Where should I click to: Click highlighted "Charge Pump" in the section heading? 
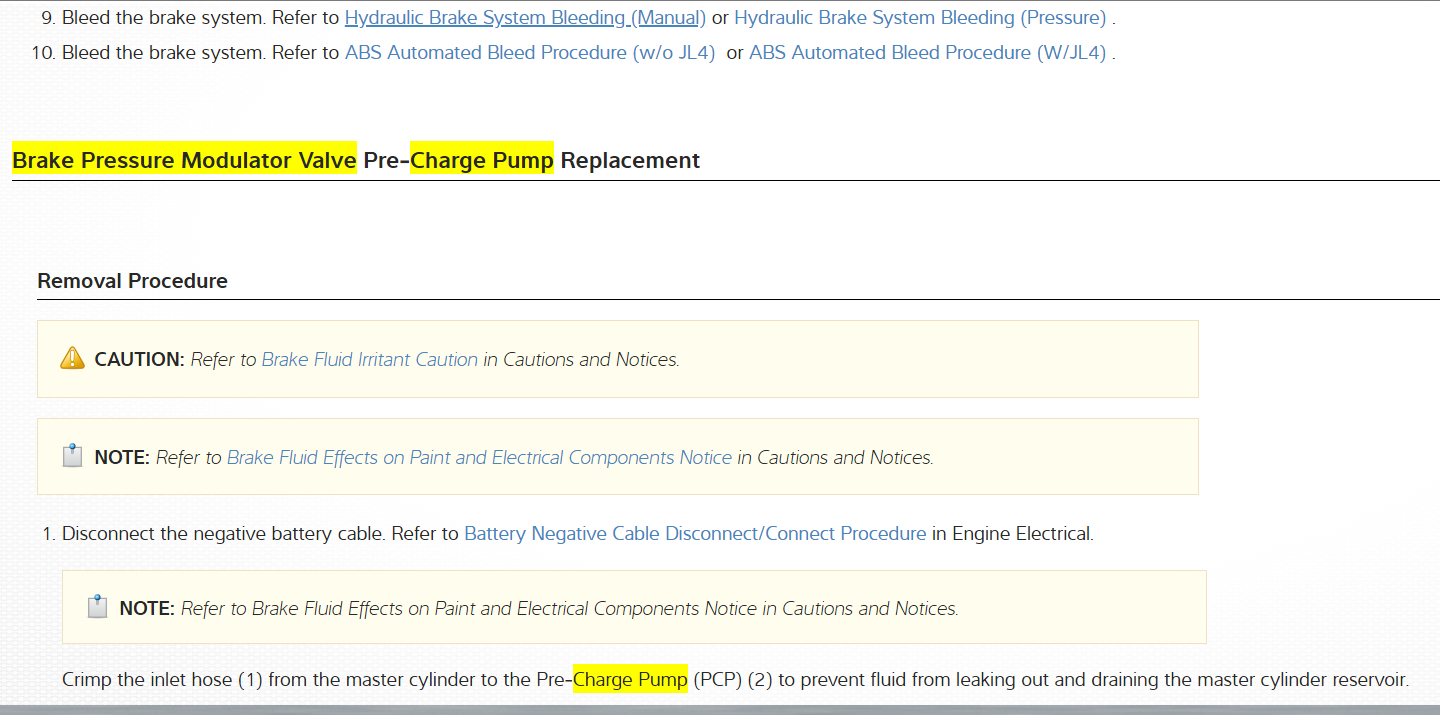(481, 160)
